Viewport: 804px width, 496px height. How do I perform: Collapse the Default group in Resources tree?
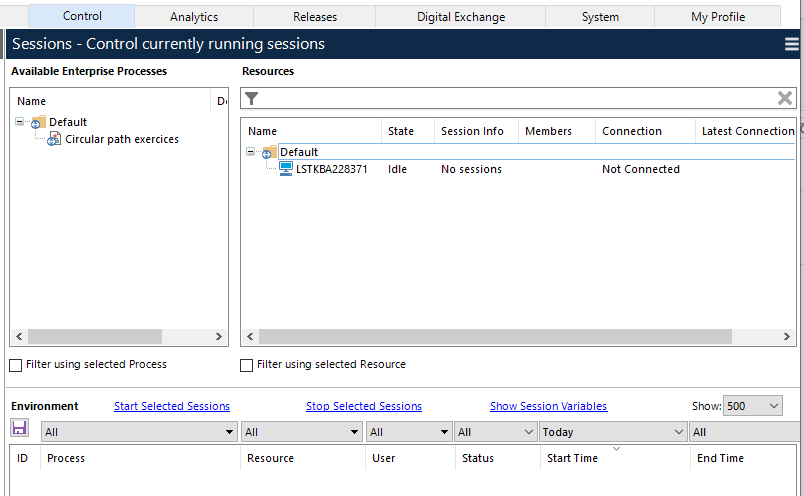tap(250, 152)
